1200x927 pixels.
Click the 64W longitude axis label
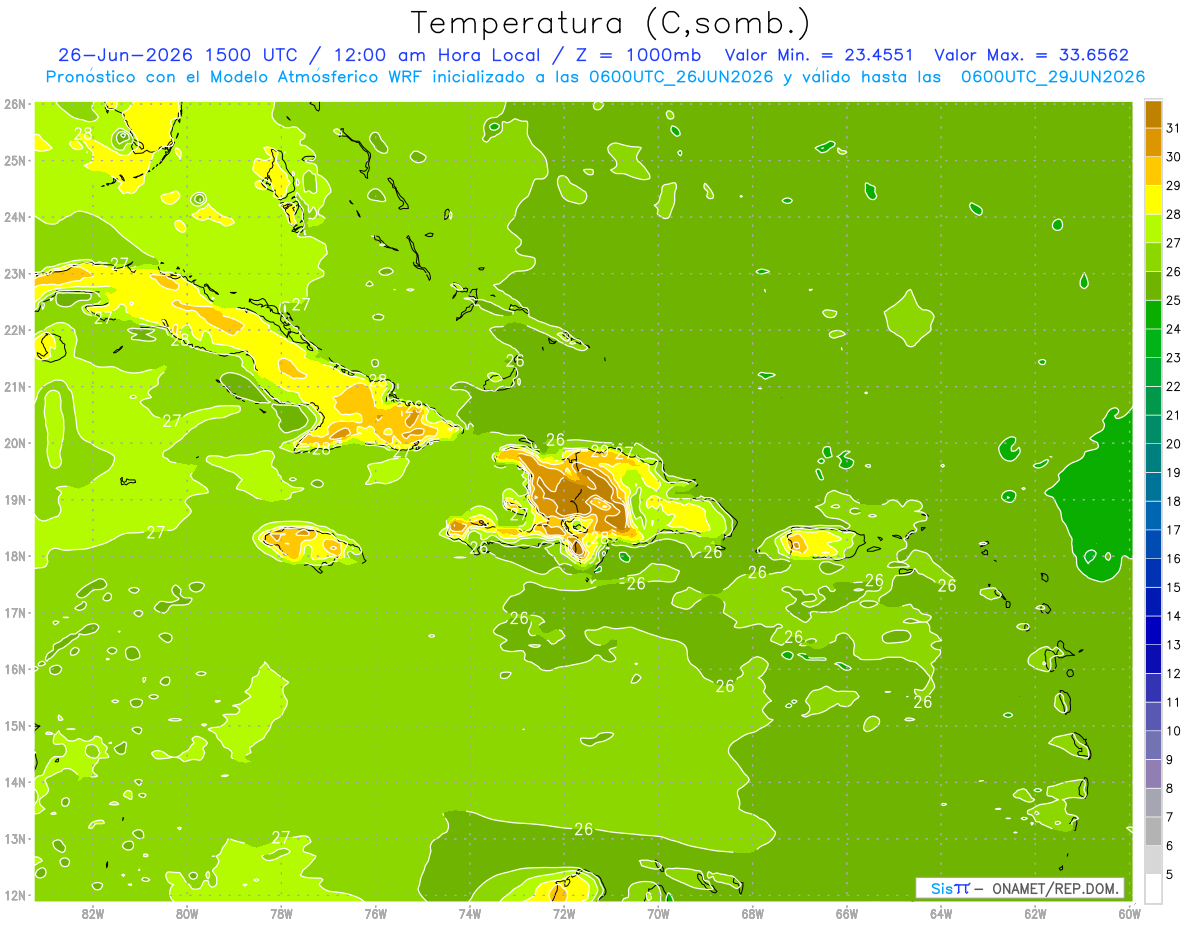pos(941,913)
